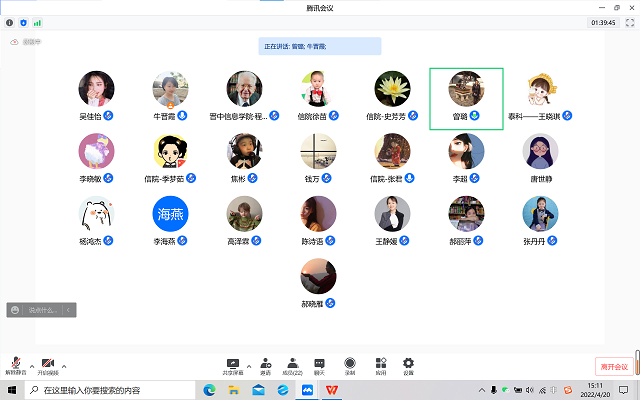Viewport: 640px width, 400px height.
Task: Open the invite (邀请) panel
Action: click(265, 366)
